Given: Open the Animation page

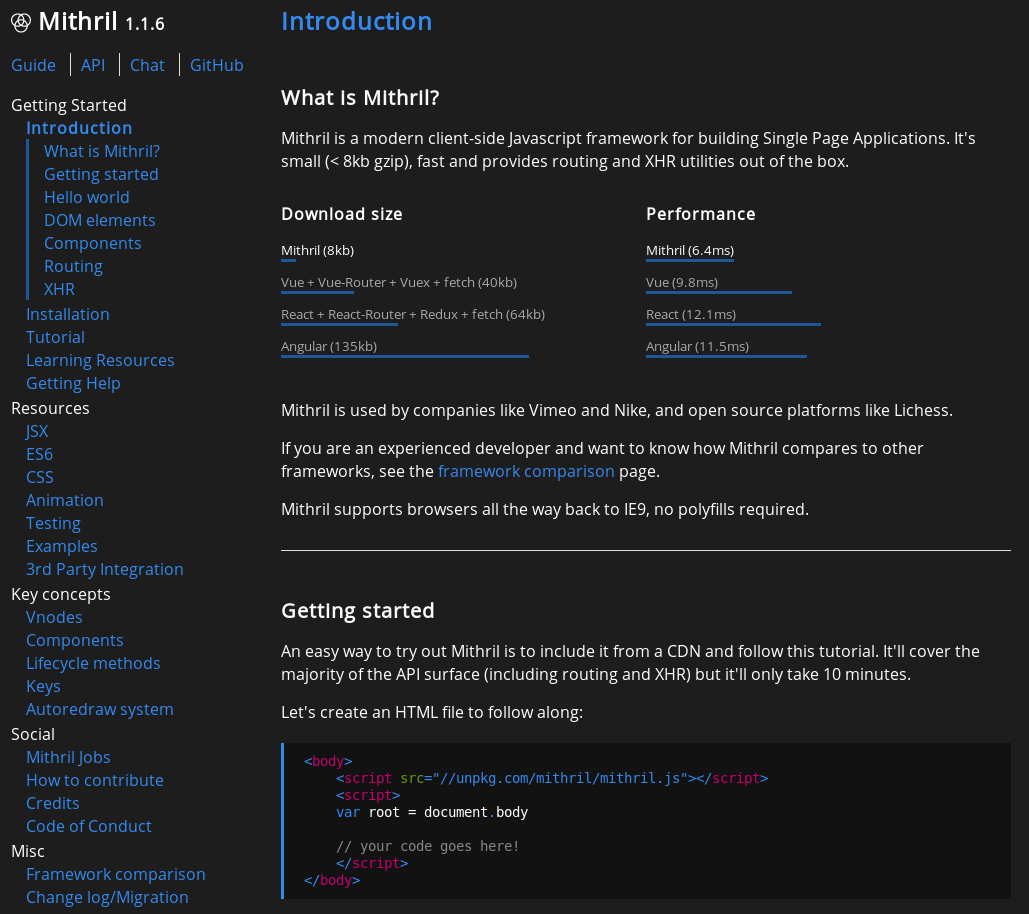Looking at the screenshot, I should (x=64, y=500).
